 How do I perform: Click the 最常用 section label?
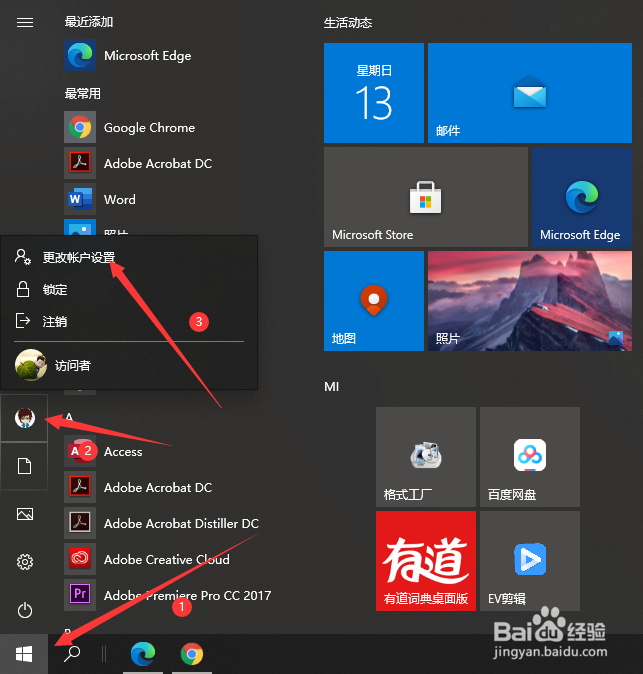[x=83, y=93]
